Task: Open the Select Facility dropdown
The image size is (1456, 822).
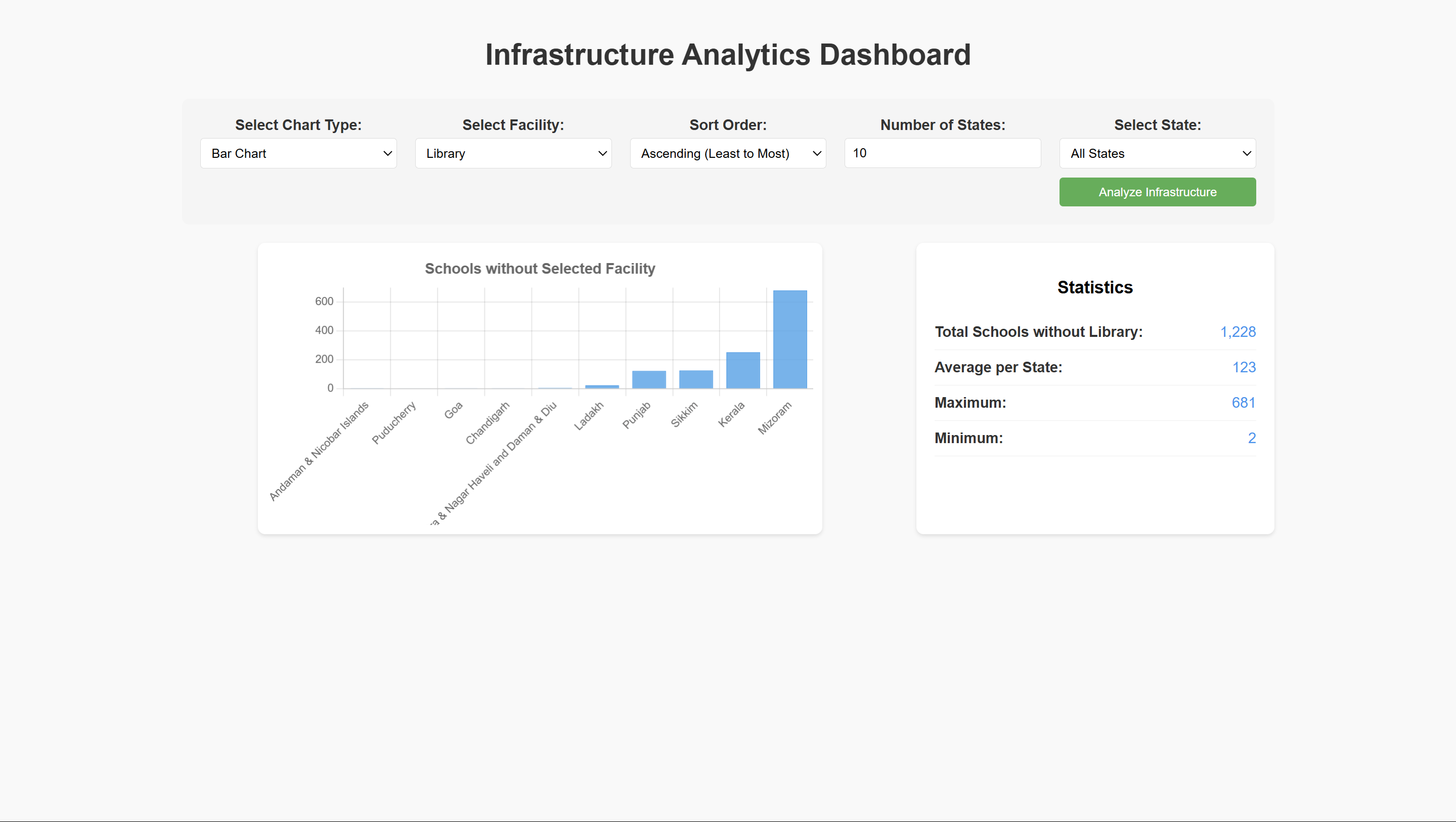Action: coord(513,153)
